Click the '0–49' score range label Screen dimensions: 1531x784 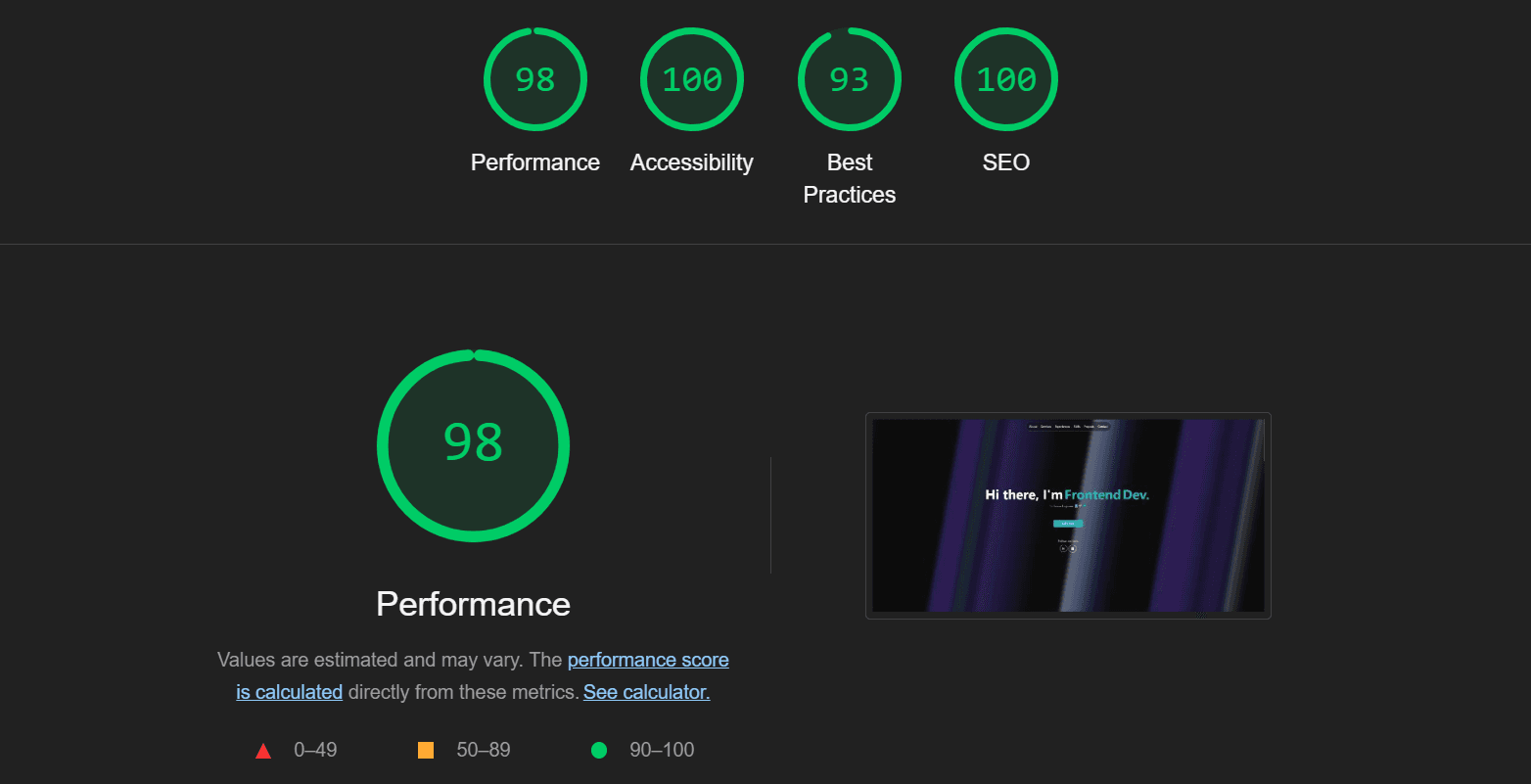(315, 750)
